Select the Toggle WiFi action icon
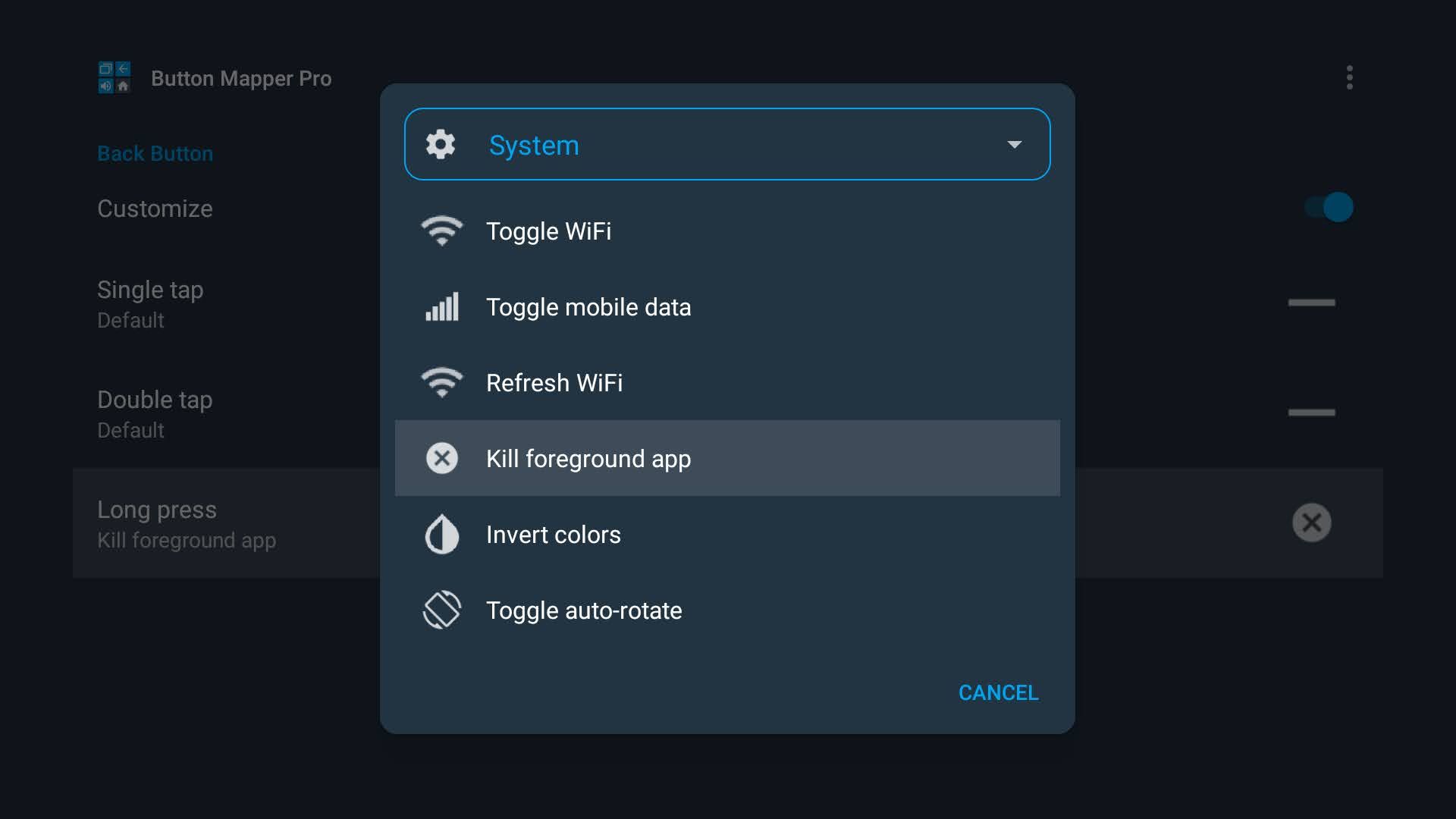Screen dimensions: 1456x819 442,231
